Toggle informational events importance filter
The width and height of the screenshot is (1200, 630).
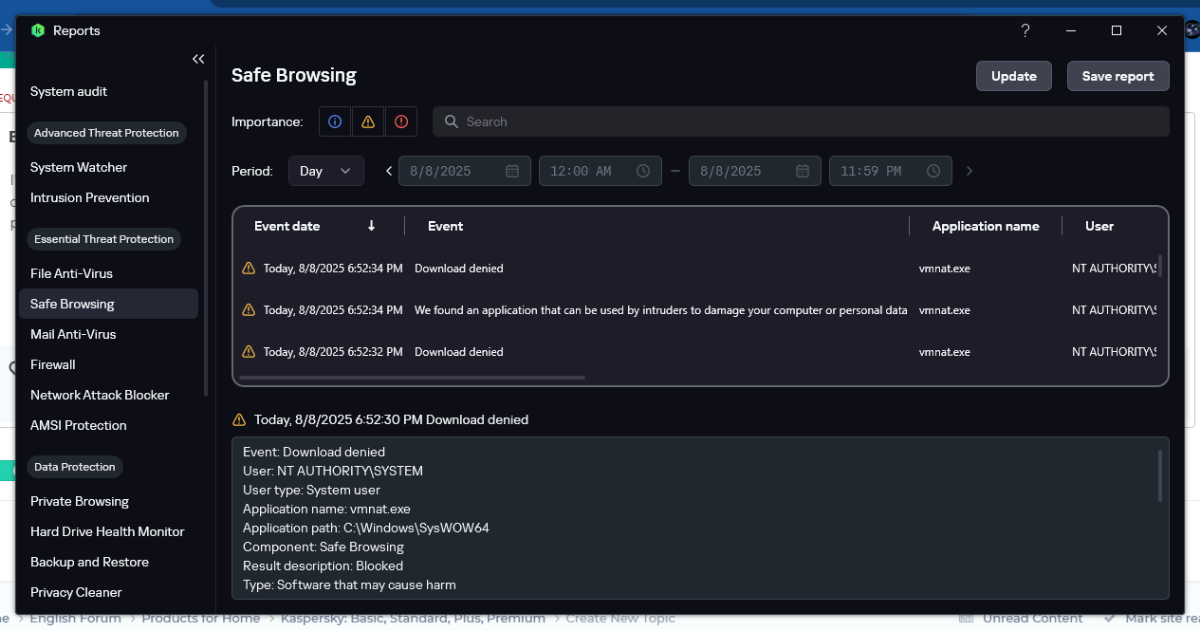point(335,121)
